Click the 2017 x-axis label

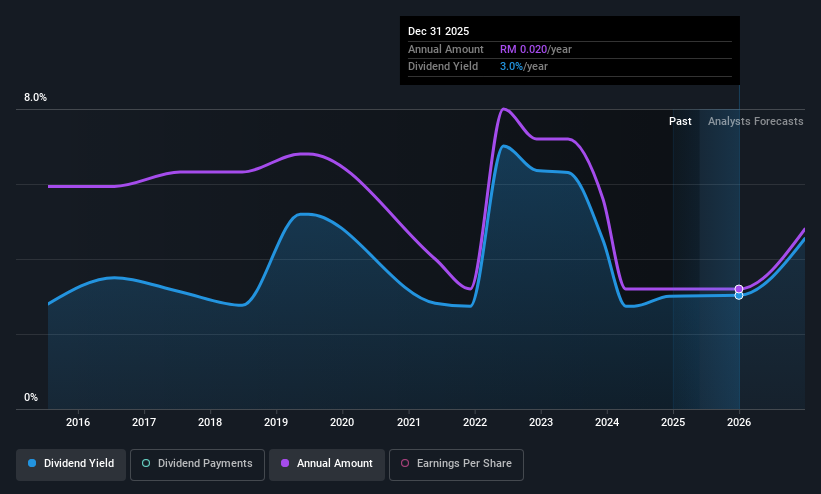(x=144, y=422)
